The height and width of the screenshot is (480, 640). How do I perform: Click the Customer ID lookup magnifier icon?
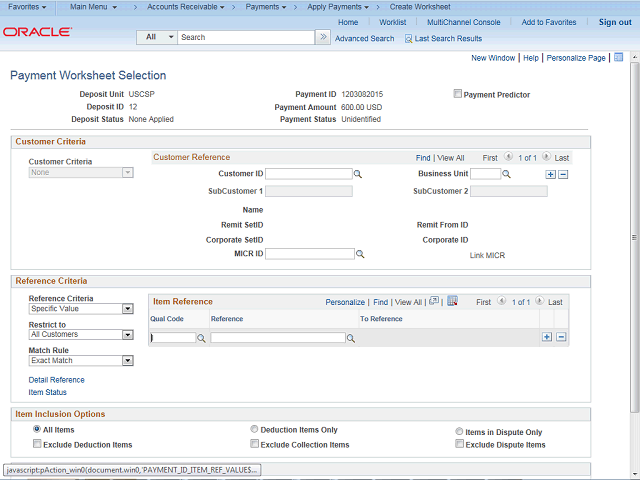[x=358, y=174]
